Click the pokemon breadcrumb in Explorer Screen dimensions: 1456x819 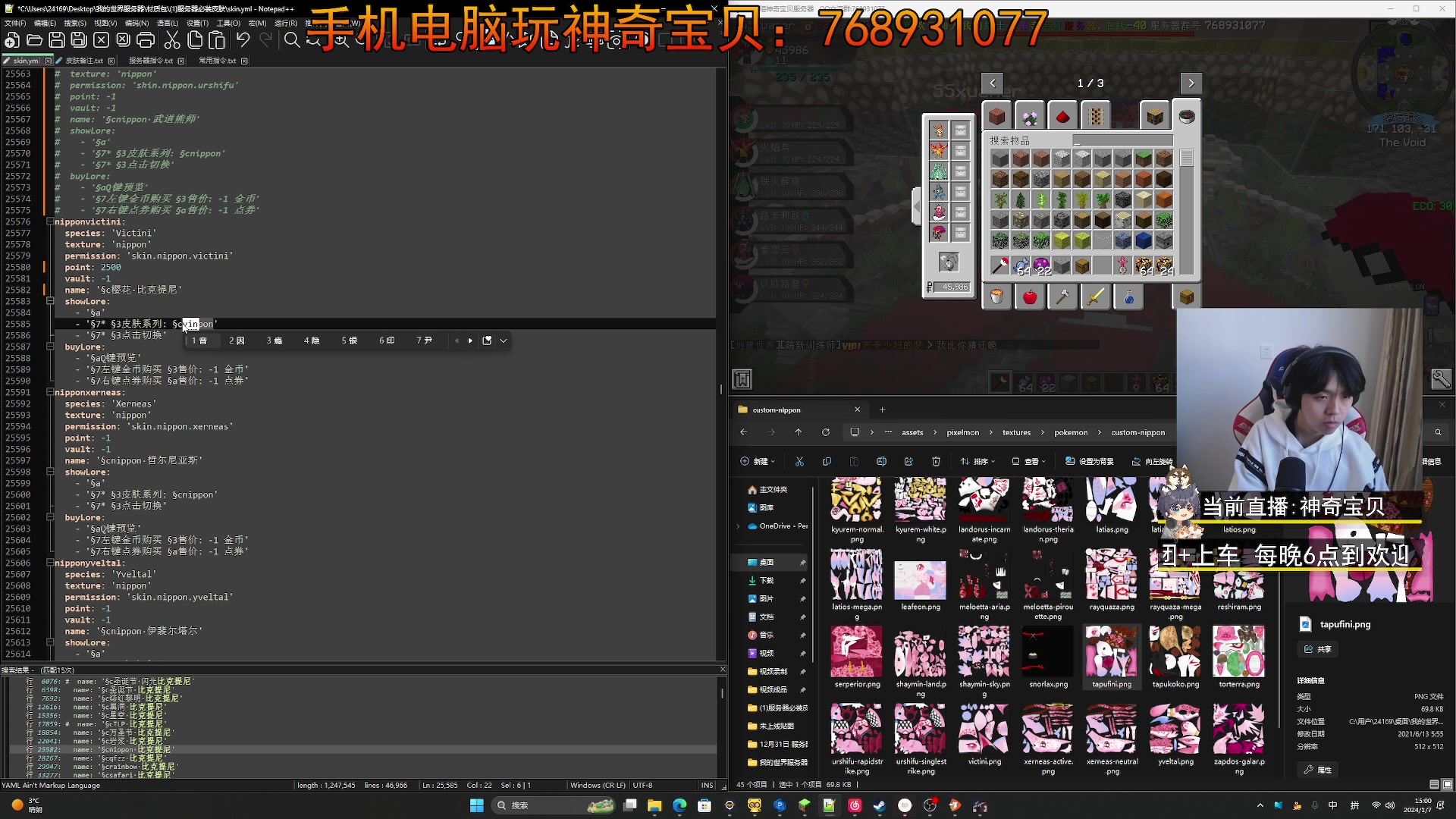[x=1071, y=432]
